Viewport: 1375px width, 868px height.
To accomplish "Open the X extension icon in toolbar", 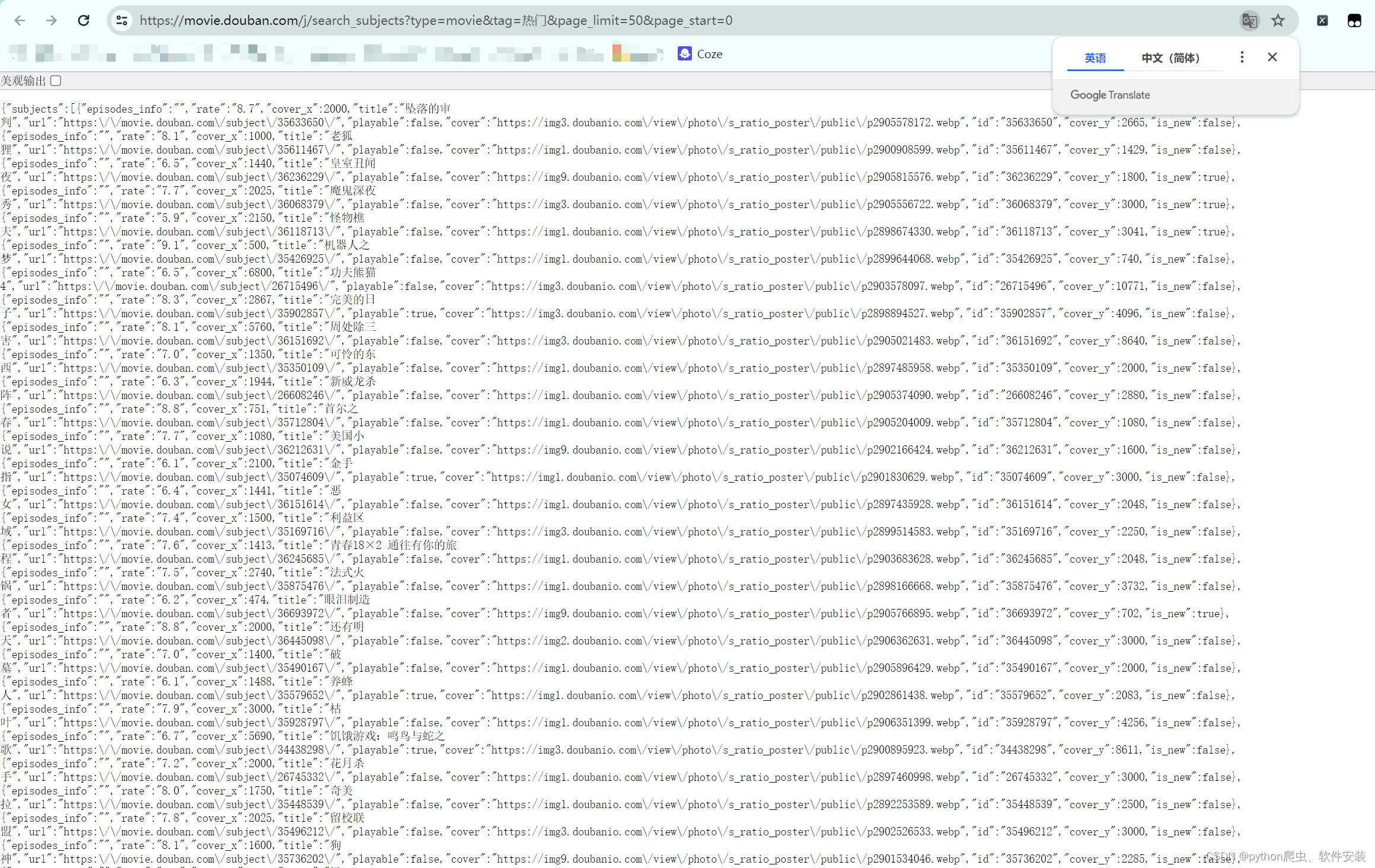I will click(x=1322, y=21).
